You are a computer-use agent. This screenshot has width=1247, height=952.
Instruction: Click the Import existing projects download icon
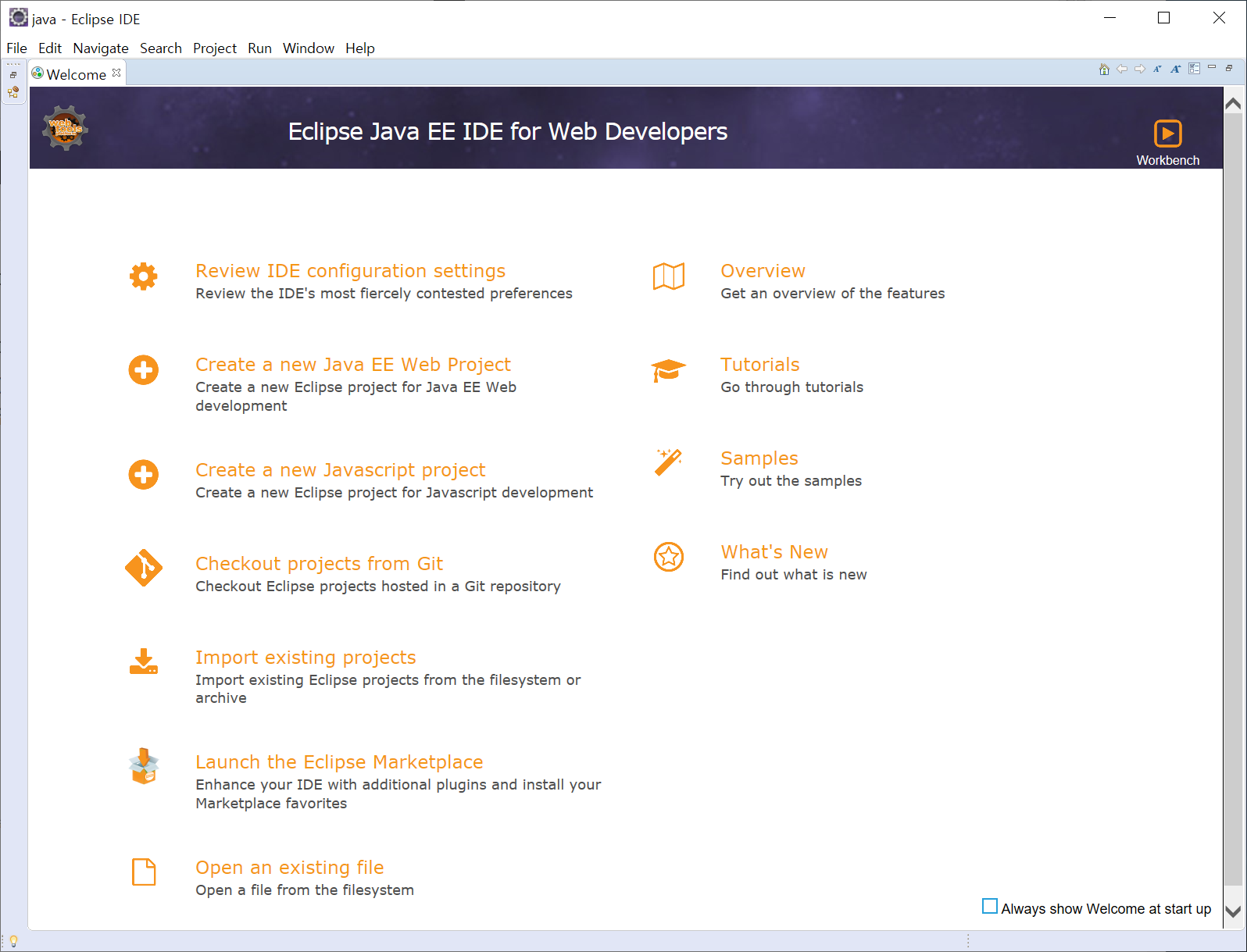[144, 661]
